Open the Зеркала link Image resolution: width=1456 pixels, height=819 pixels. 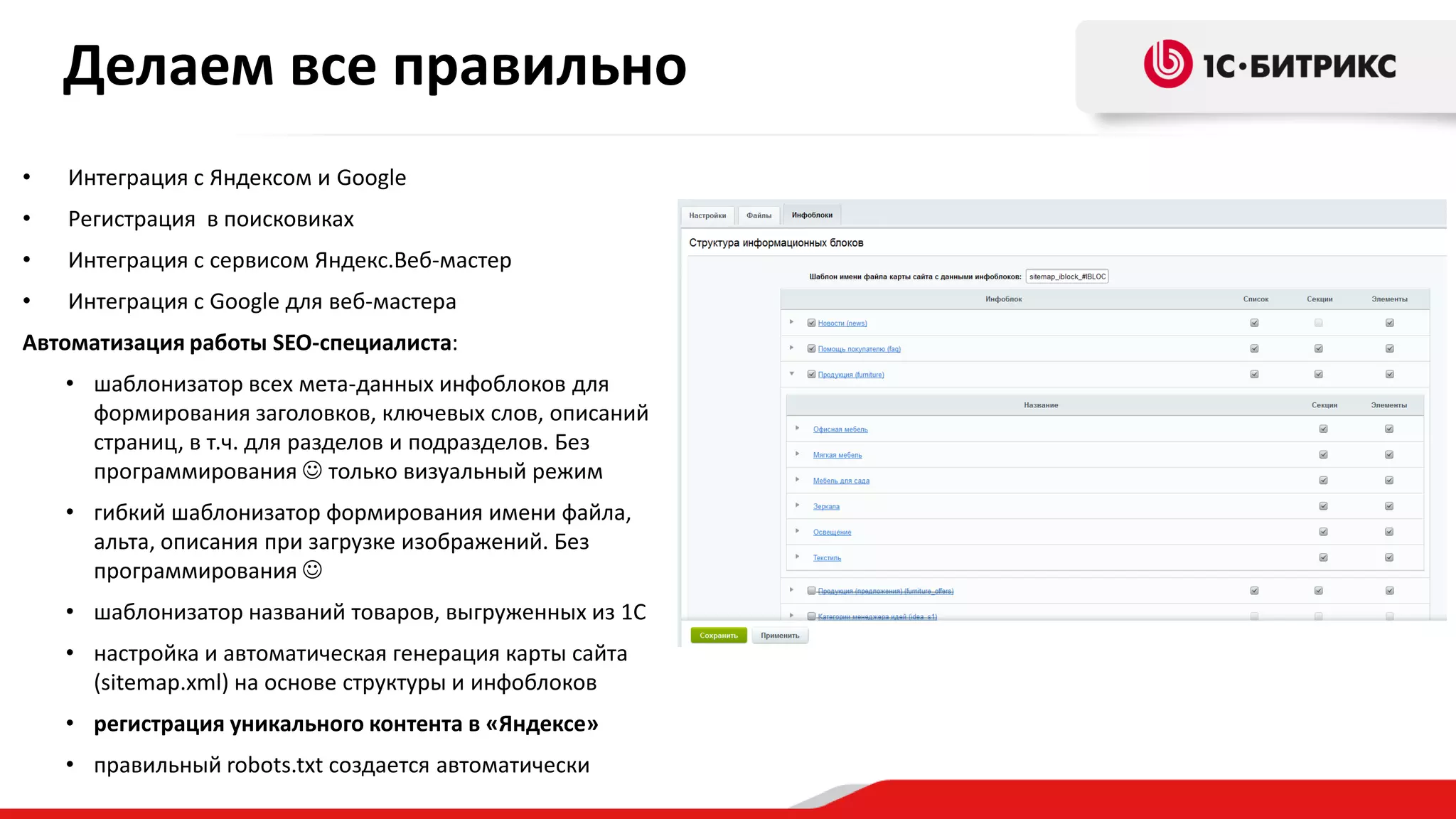[x=826, y=507]
